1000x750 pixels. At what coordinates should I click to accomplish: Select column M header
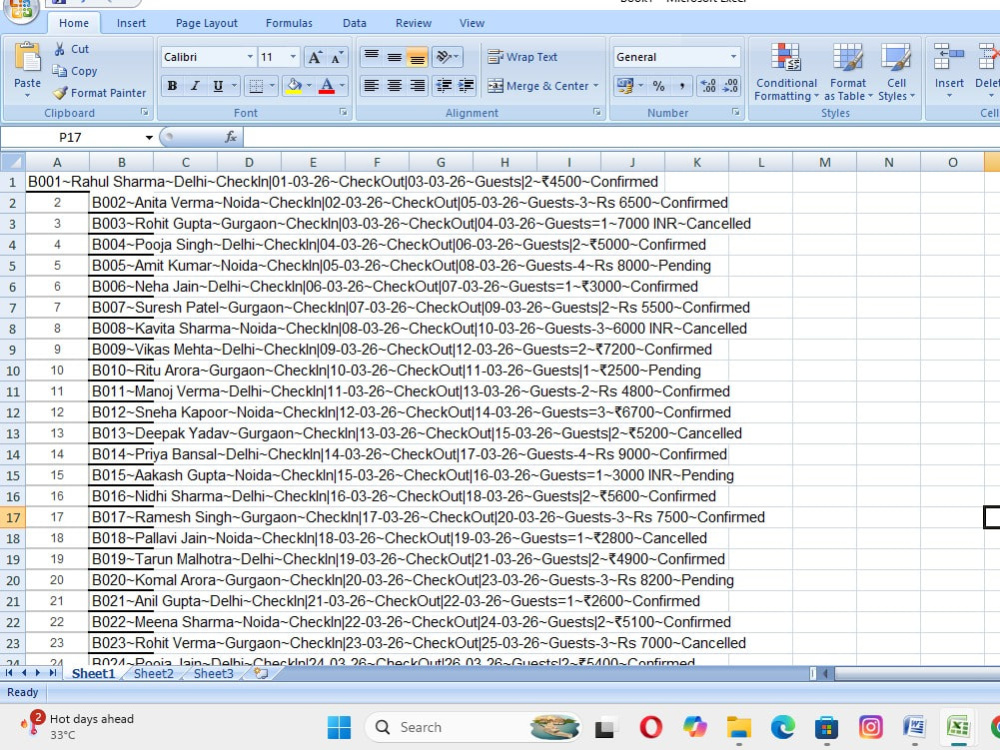[x=825, y=162]
